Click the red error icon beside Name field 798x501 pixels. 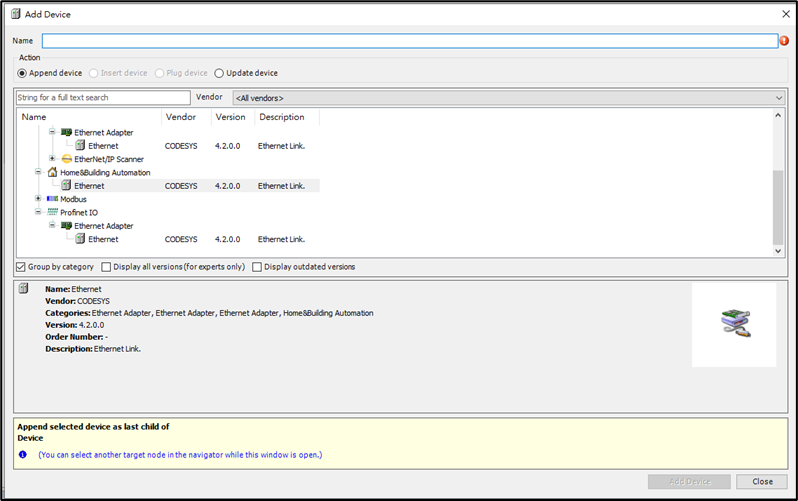pos(784,41)
